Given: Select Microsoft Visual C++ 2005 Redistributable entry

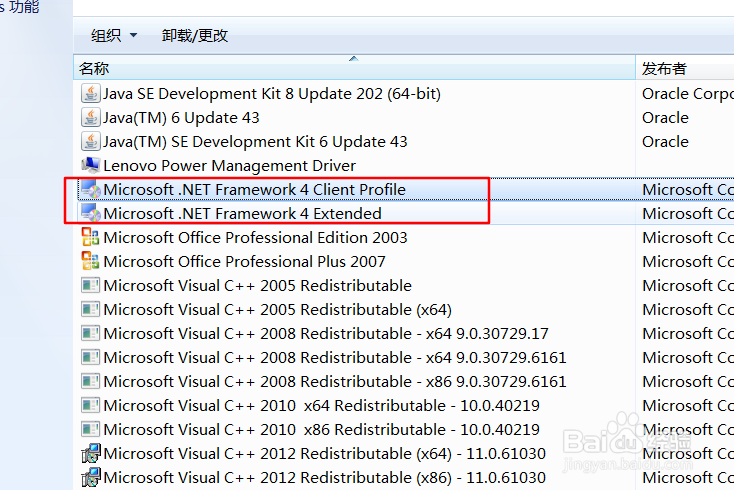Looking at the screenshot, I should [x=257, y=286].
